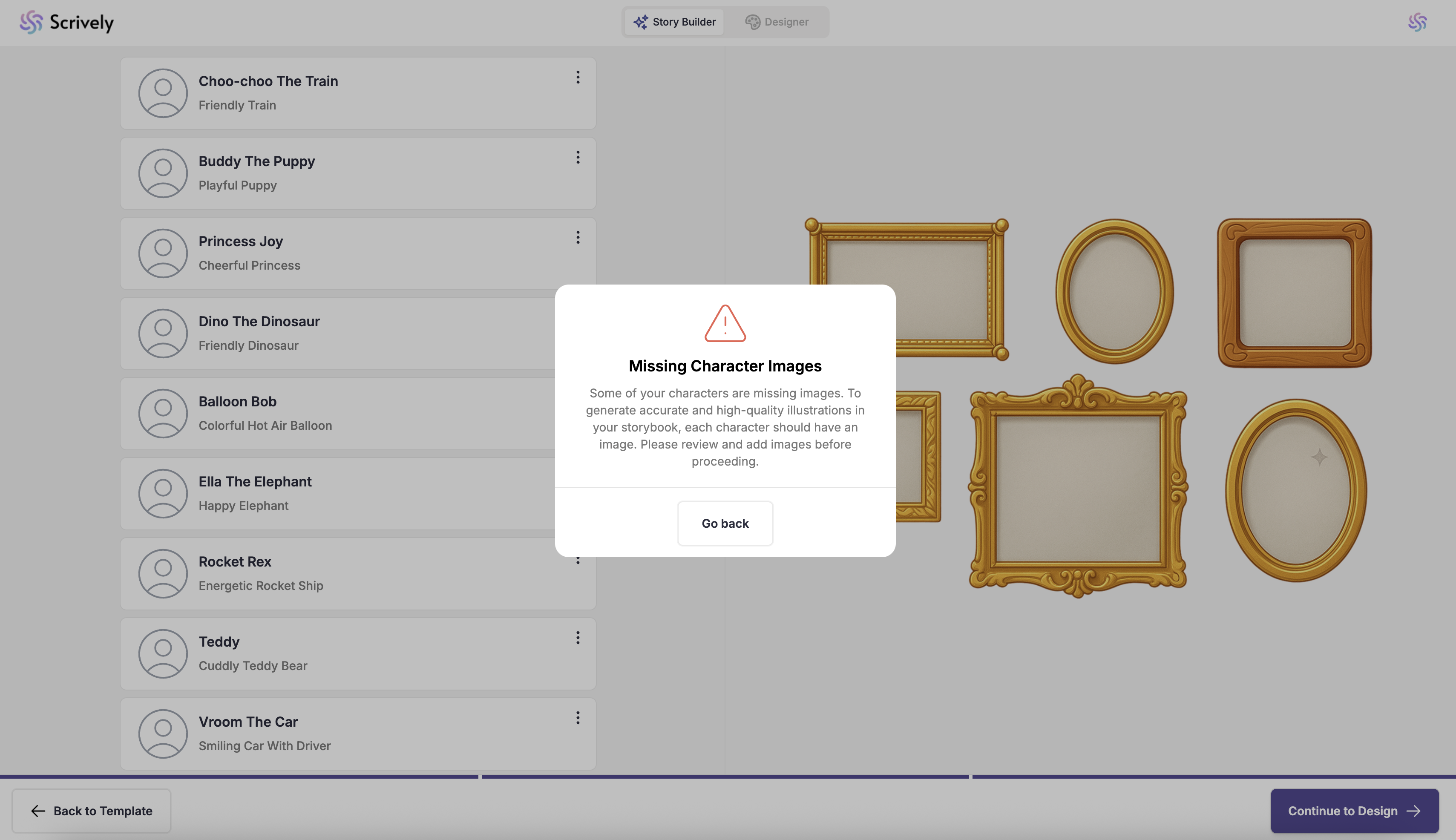Click Buddy The Puppy avatar icon
Screen dimensions: 1456x840
pos(163,174)
